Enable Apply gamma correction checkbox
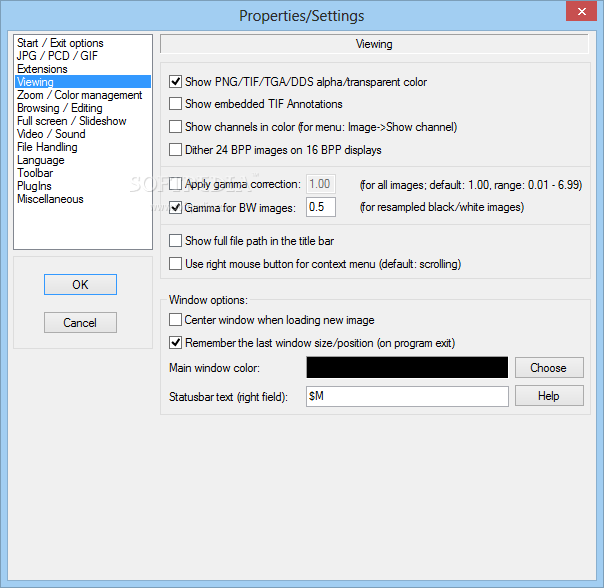The image size is (604, 588). pyautogui.click(x=175, y=184)
